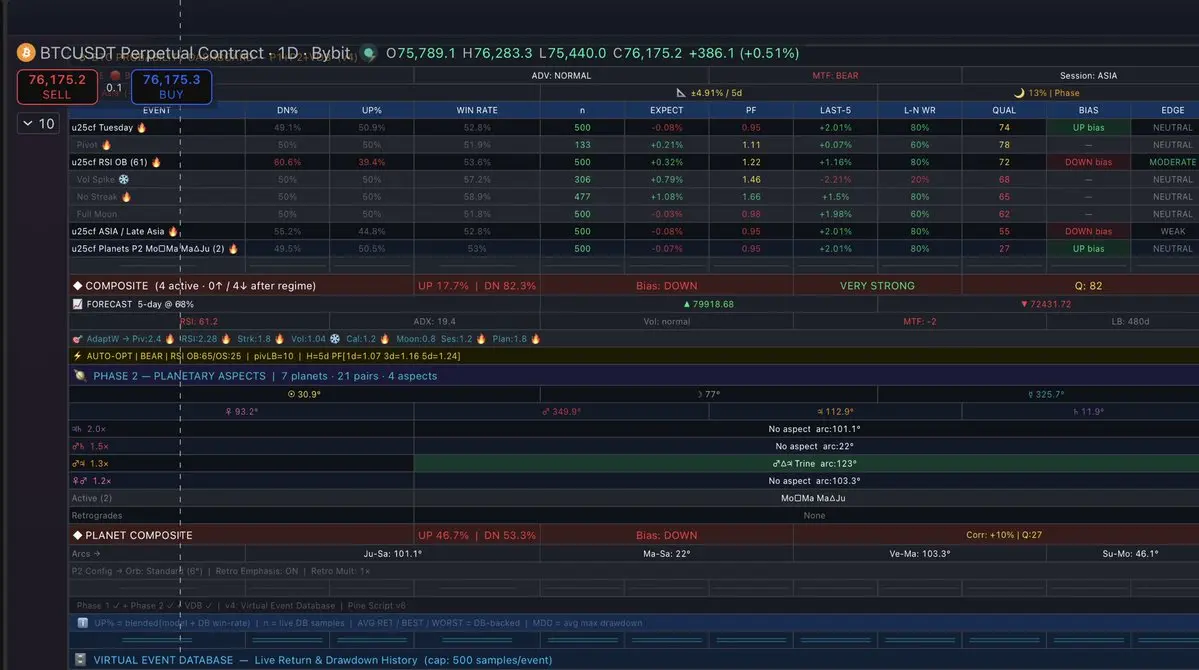
Task: Click the '1.46' PF value in Vol Spike row
Action: (x=751, y=180)
